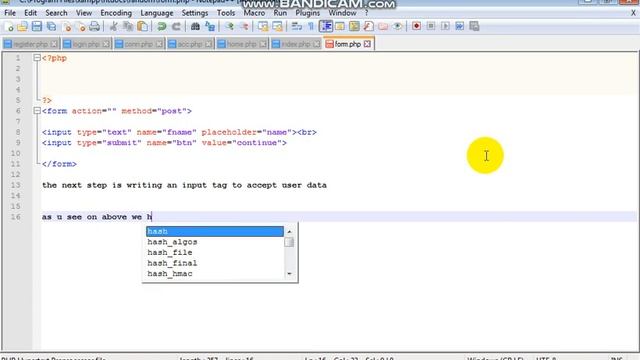
Task: Open the Language menu
Action: pyautogui.click(x=157, y=13)
